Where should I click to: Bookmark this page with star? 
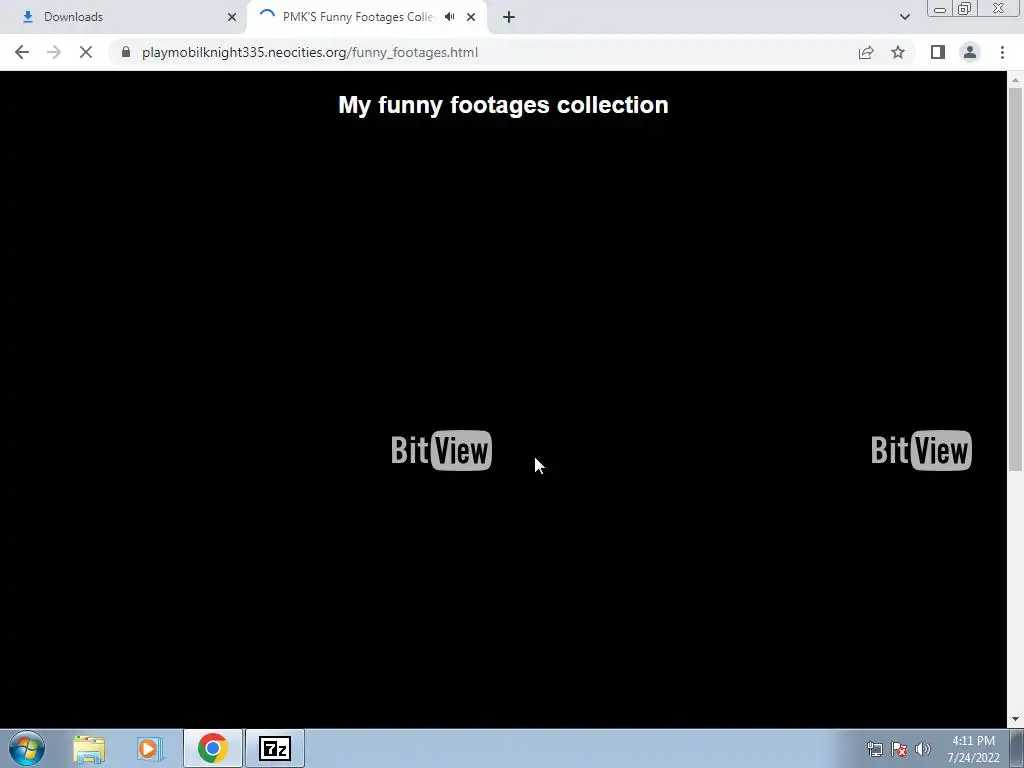click(898, 52)
